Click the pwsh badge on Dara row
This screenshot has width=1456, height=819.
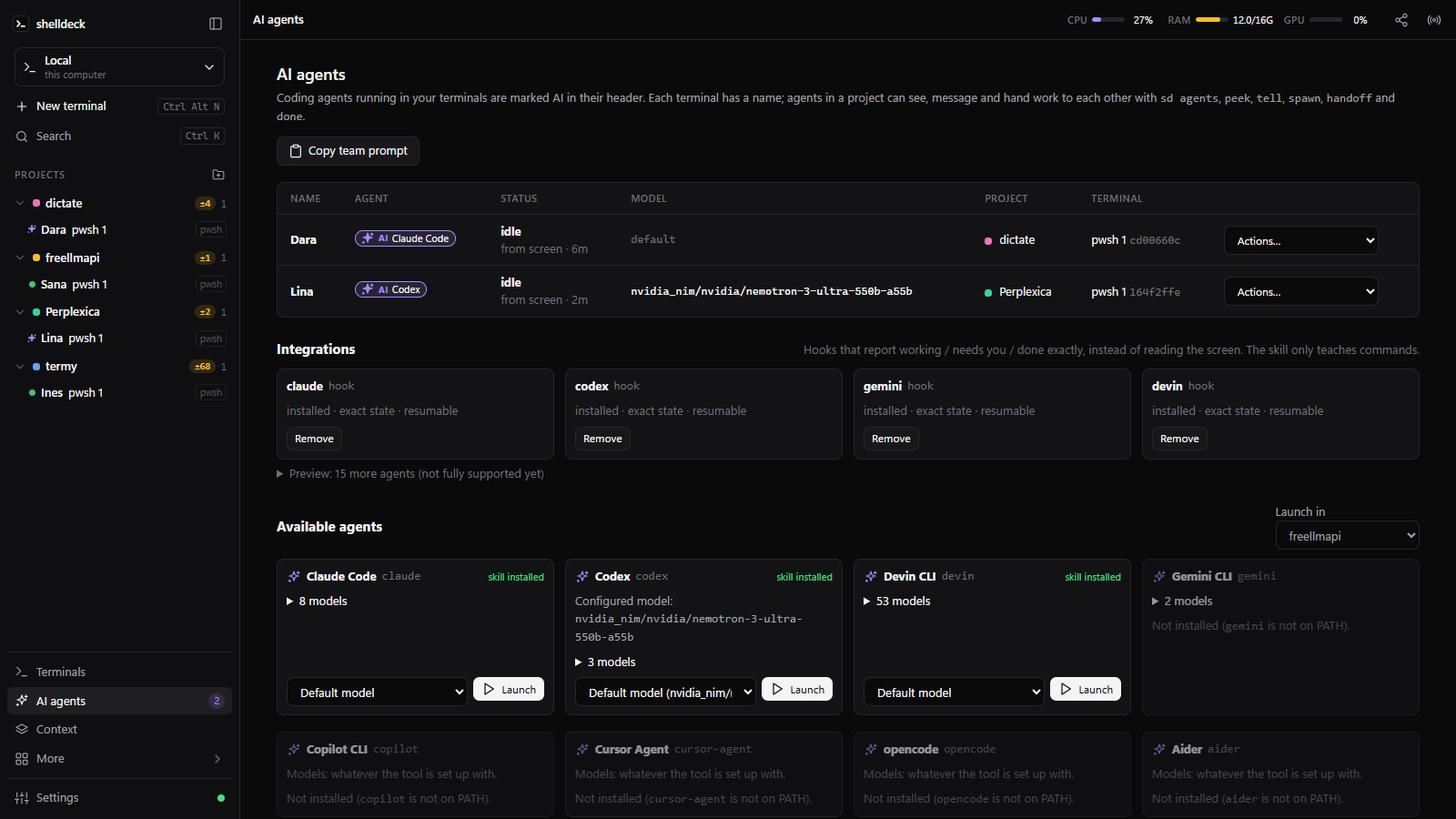(211, 230)
